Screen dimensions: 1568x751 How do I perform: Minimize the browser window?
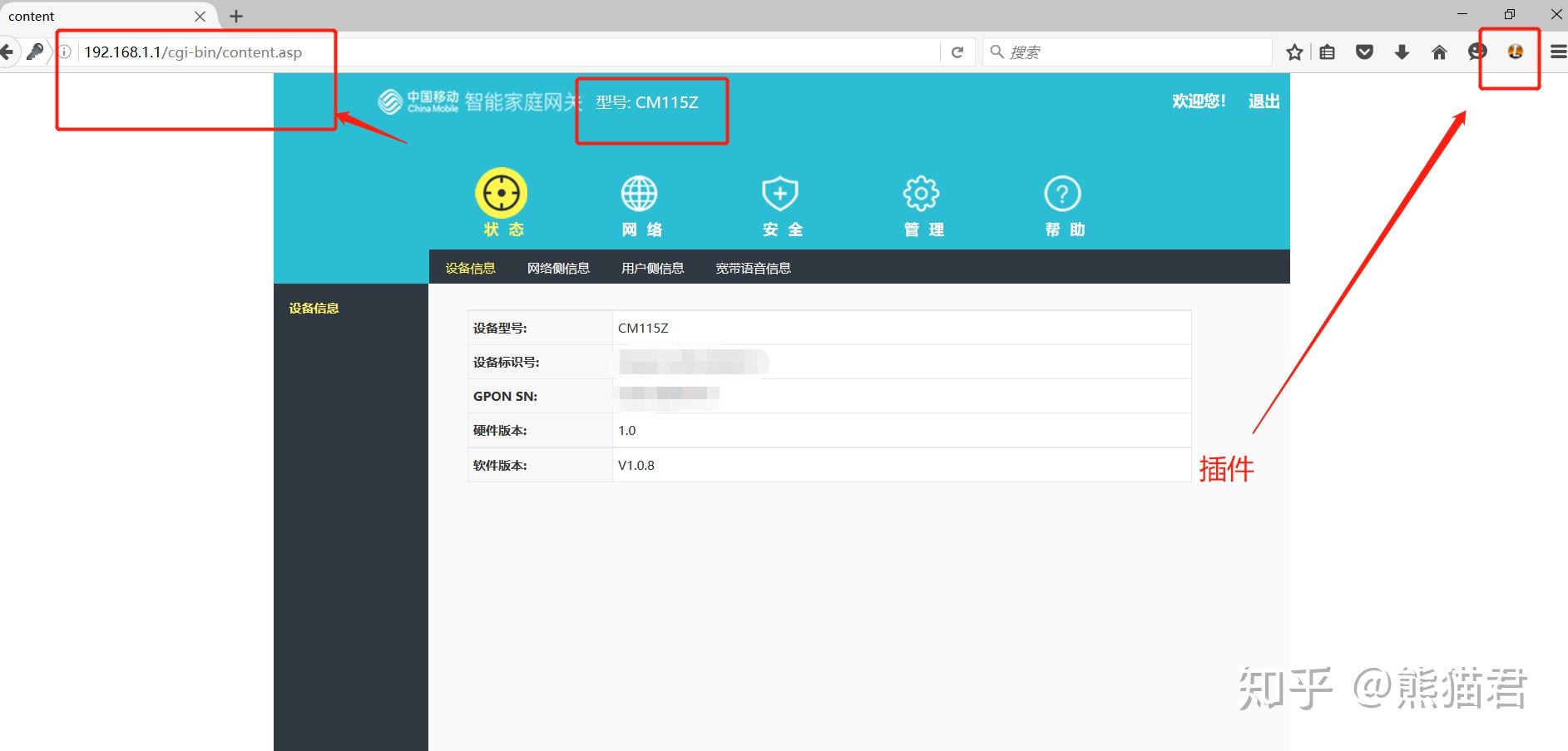click(1463, 14)
